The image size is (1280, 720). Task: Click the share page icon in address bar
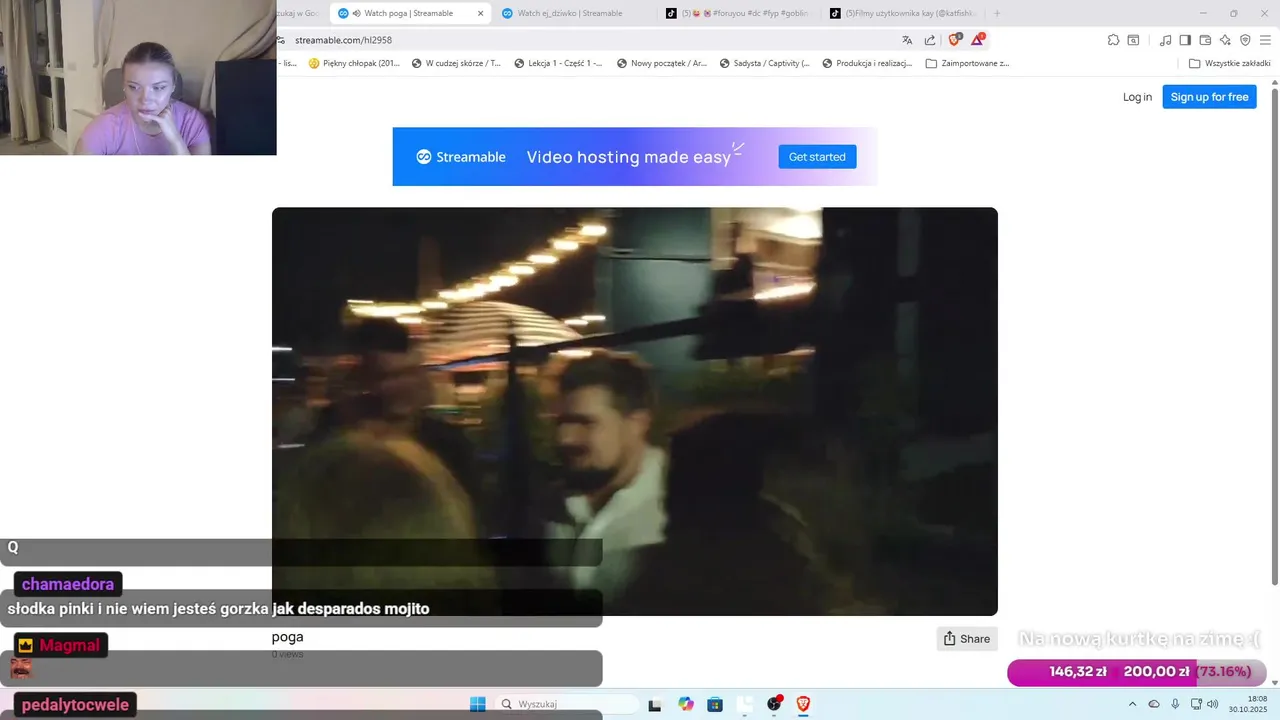point(930,40)
